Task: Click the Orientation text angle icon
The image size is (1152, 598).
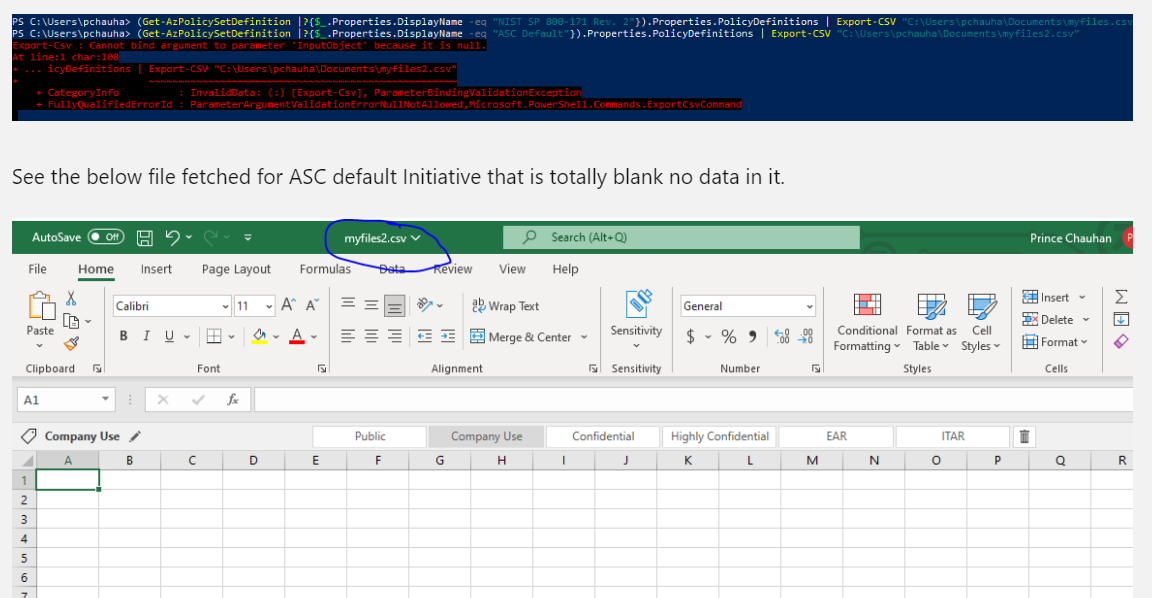Action: [425, 304]
